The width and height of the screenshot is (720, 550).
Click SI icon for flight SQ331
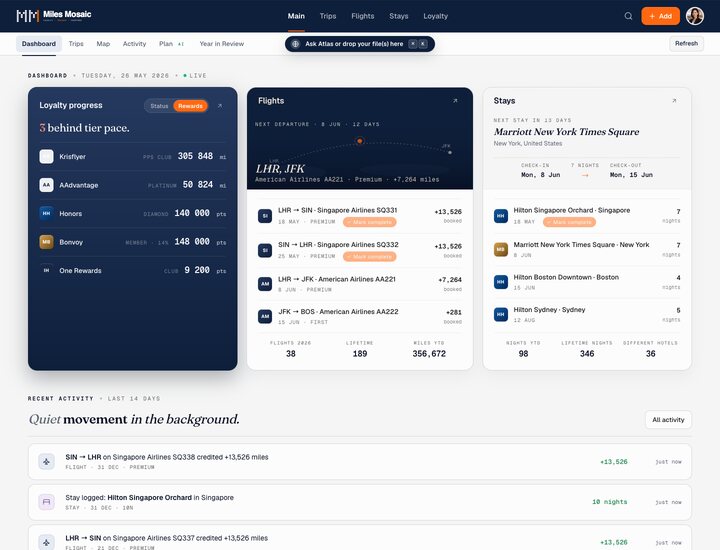265,216
